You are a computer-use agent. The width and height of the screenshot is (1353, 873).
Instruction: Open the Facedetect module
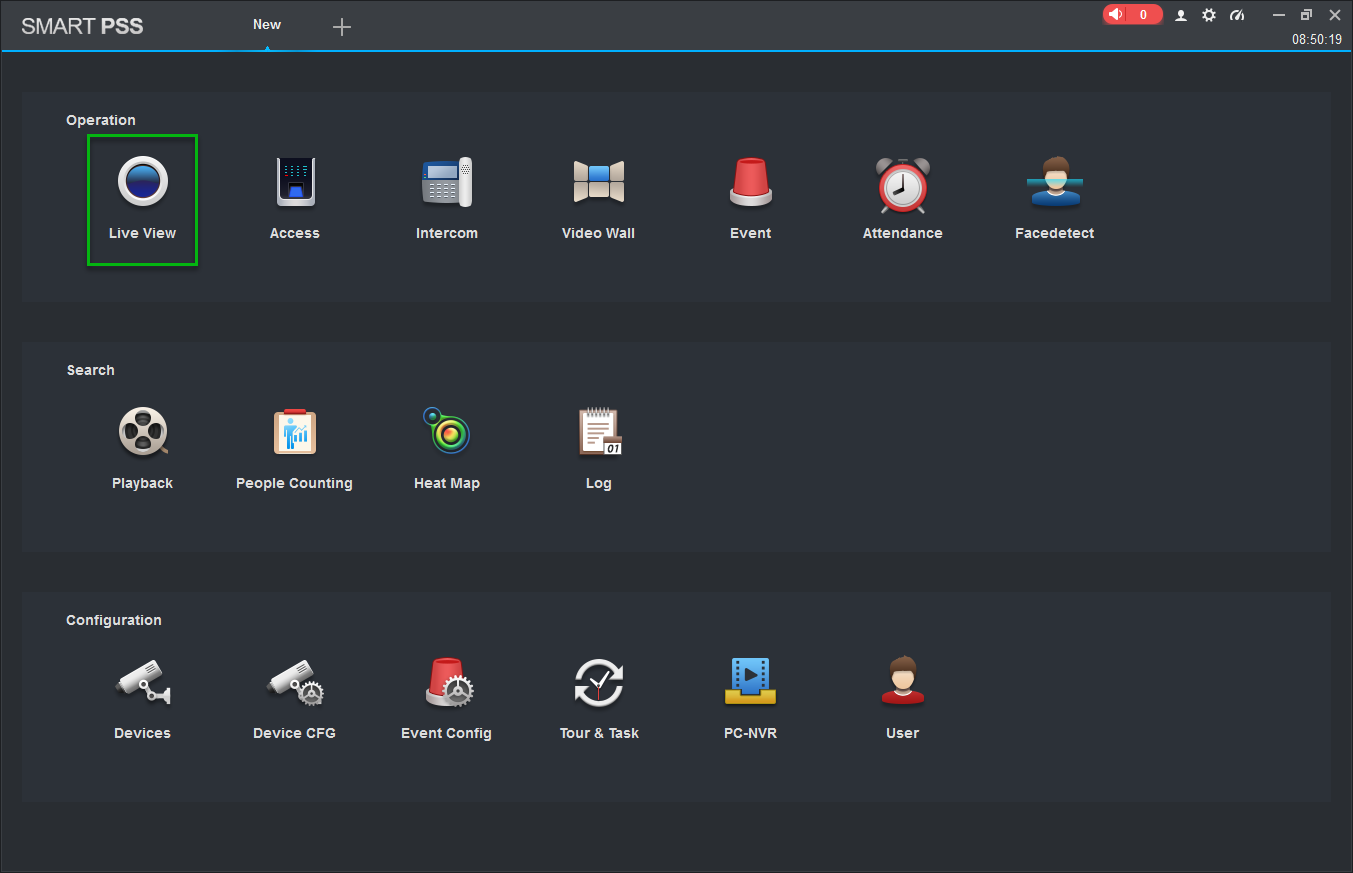pos(1055,200)
